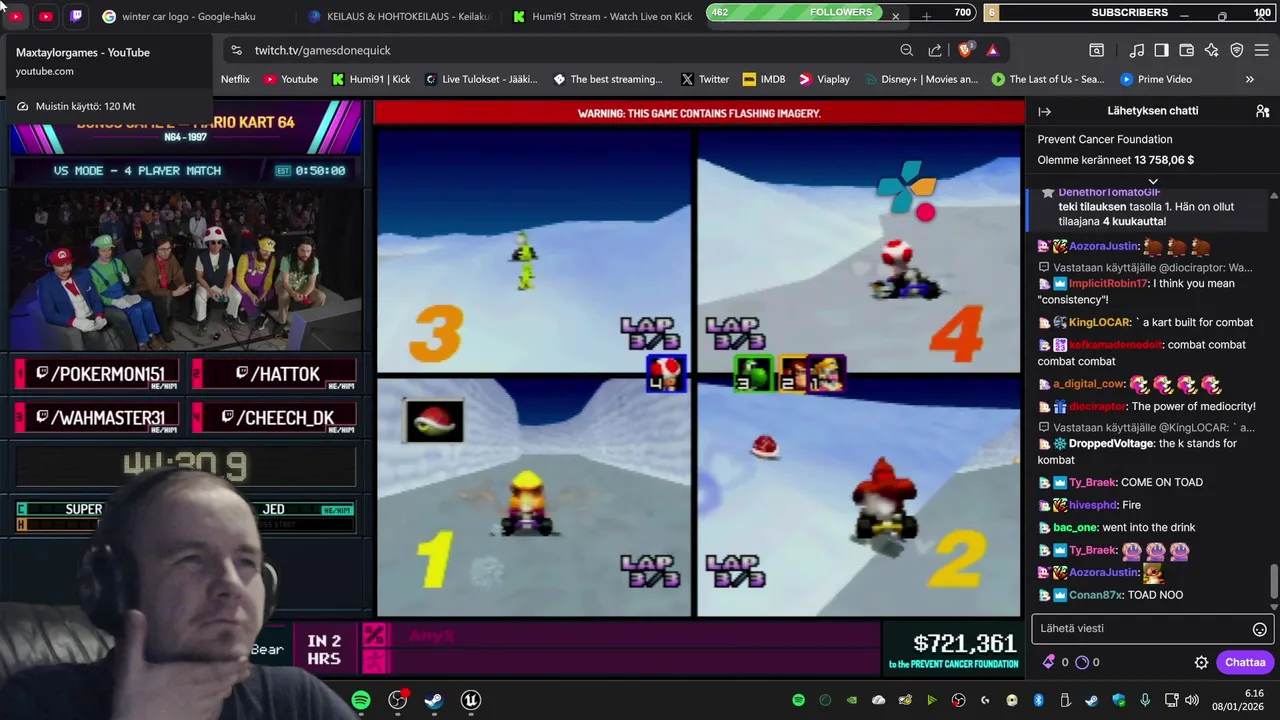This screenshot has width=1280, height=720.
Task: Open The best streaming bookmark
Action: click(608, 79)
